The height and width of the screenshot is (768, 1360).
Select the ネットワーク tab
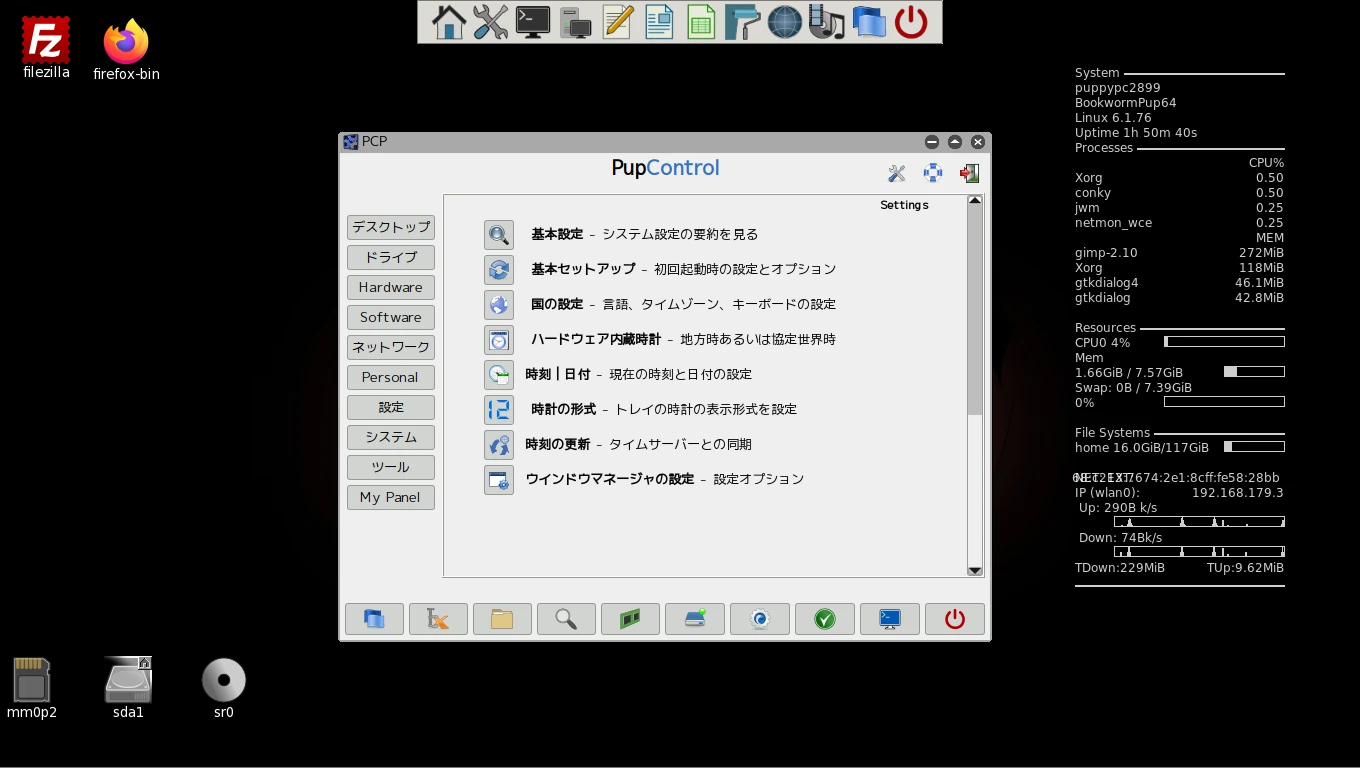point(391,347)
